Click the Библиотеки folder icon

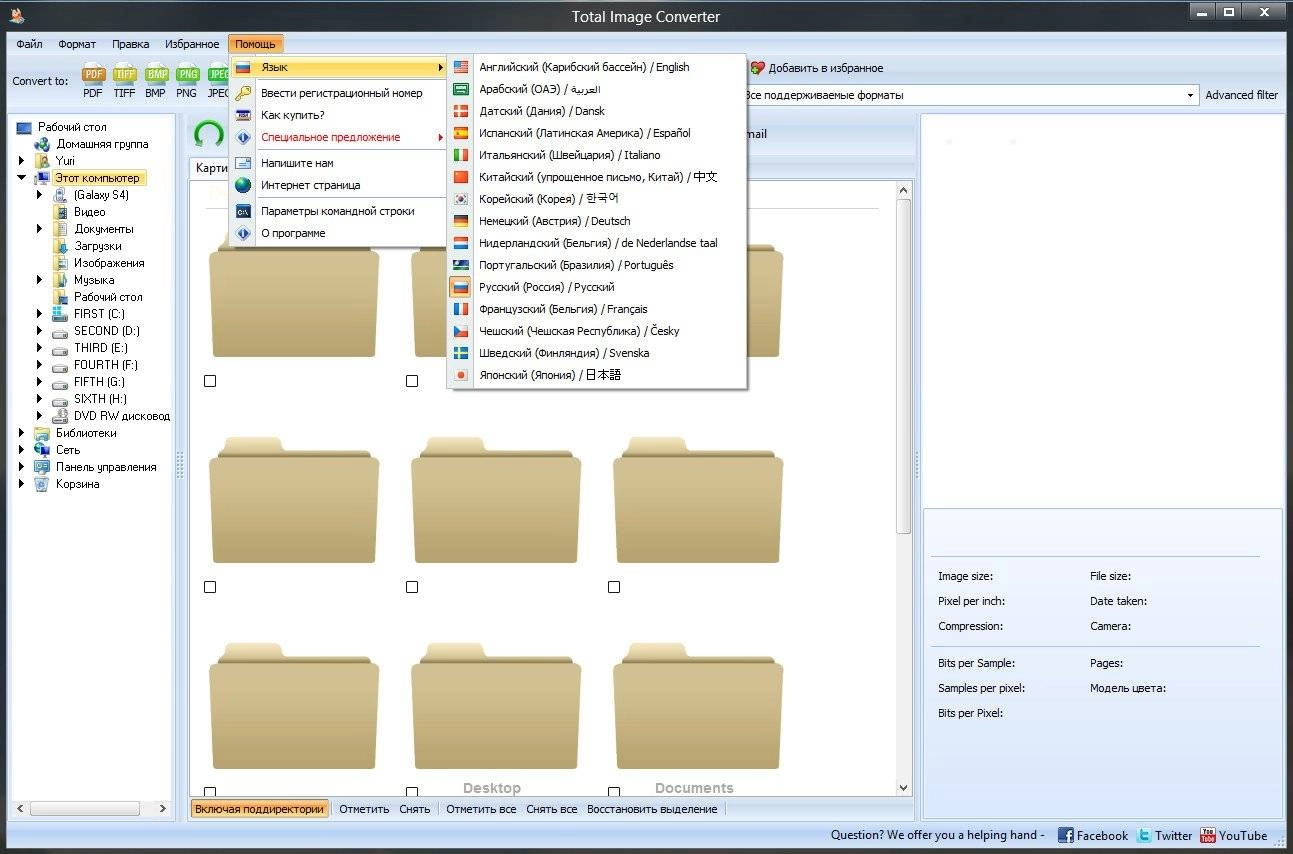tap(42, 433)
